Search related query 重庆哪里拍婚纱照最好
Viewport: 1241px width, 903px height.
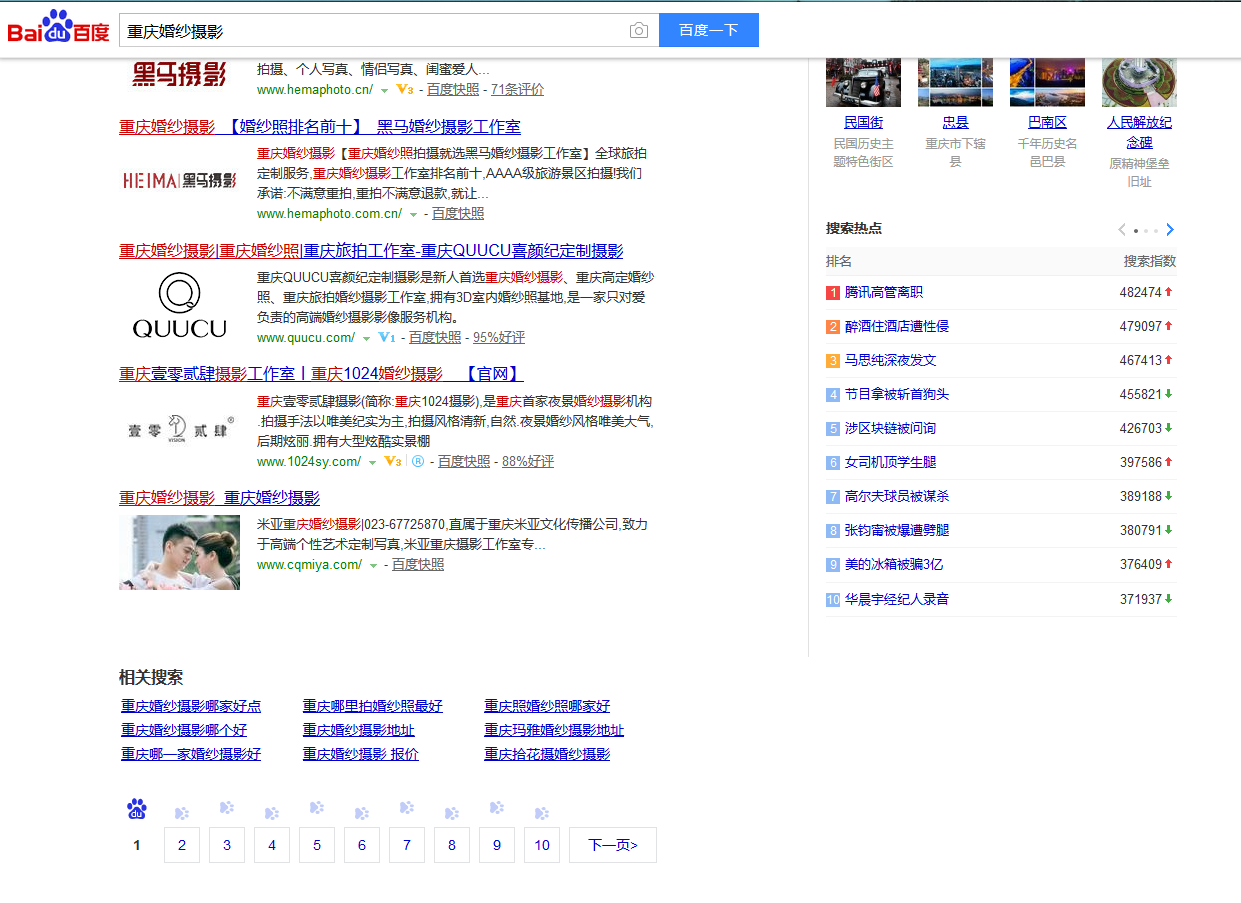(x=373, y=706)
